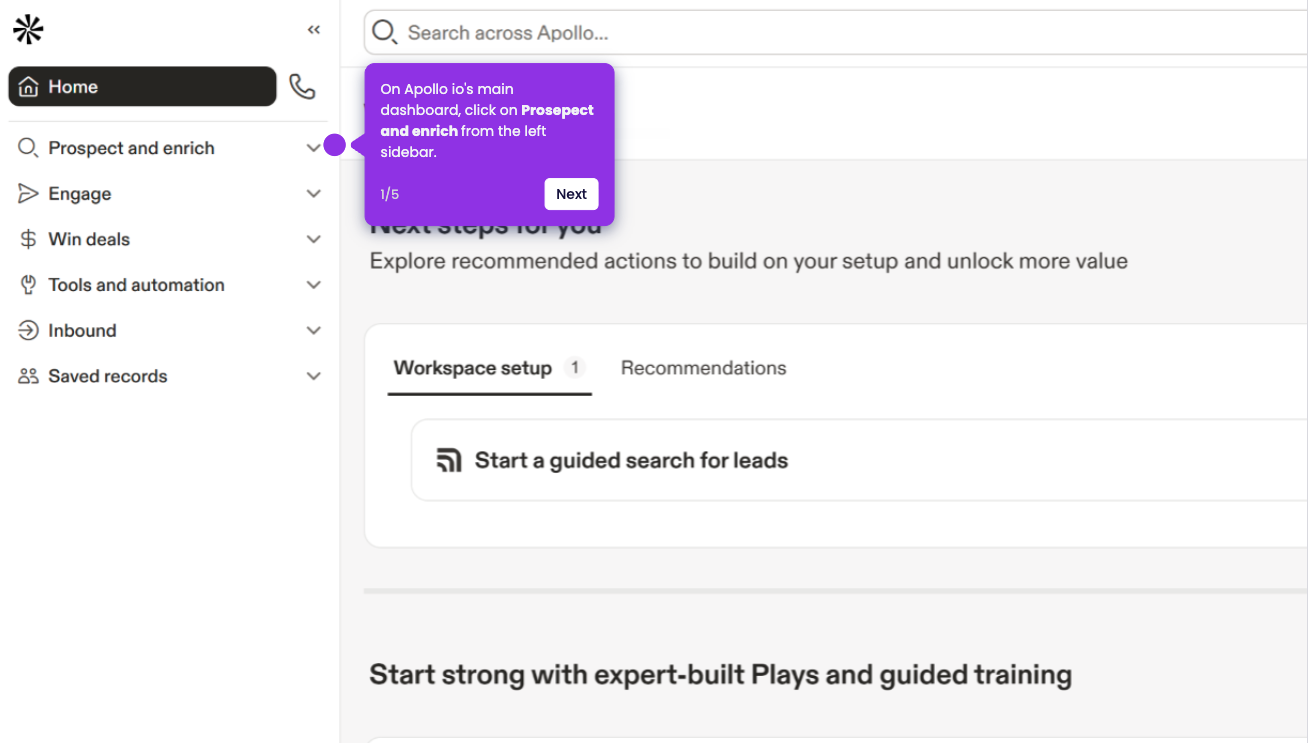The width and height of the screenshot is (1308, 743).
Task: Click the Win deals dollar icon
Action: click(28, 239)
